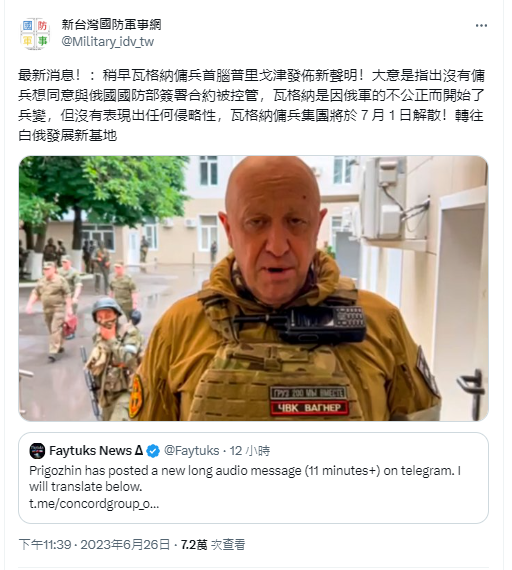Click the 下午11:39 tweet timestamp
The image size is (512, 570).
[45, 545]
